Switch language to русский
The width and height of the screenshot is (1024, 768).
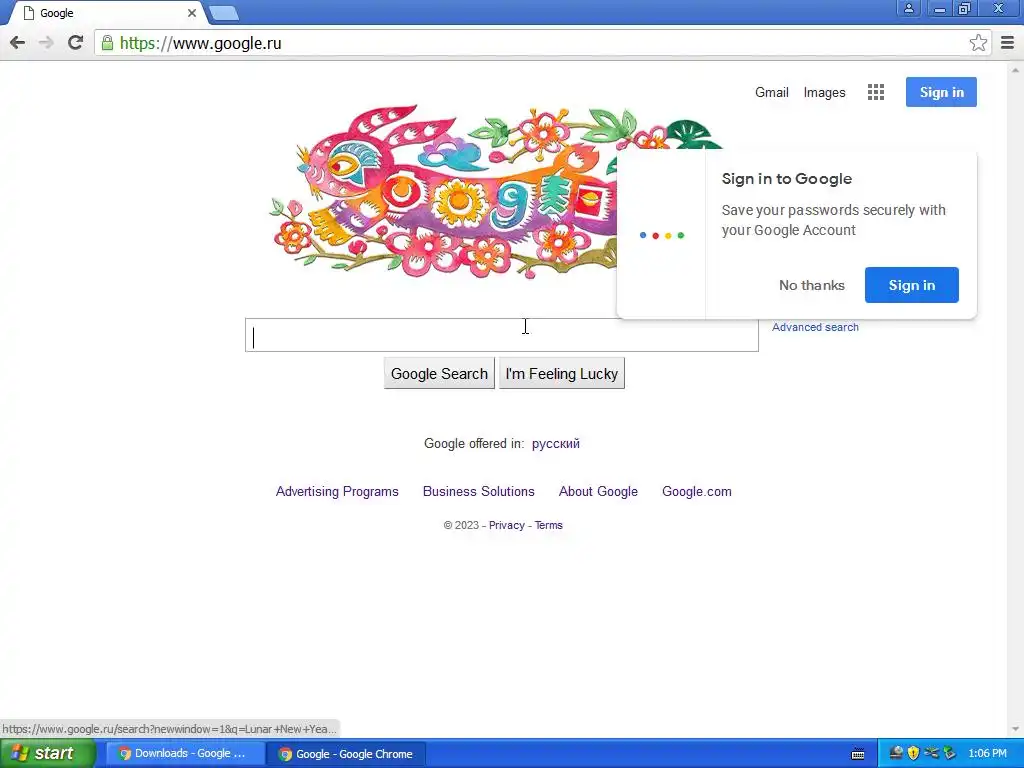556,443
